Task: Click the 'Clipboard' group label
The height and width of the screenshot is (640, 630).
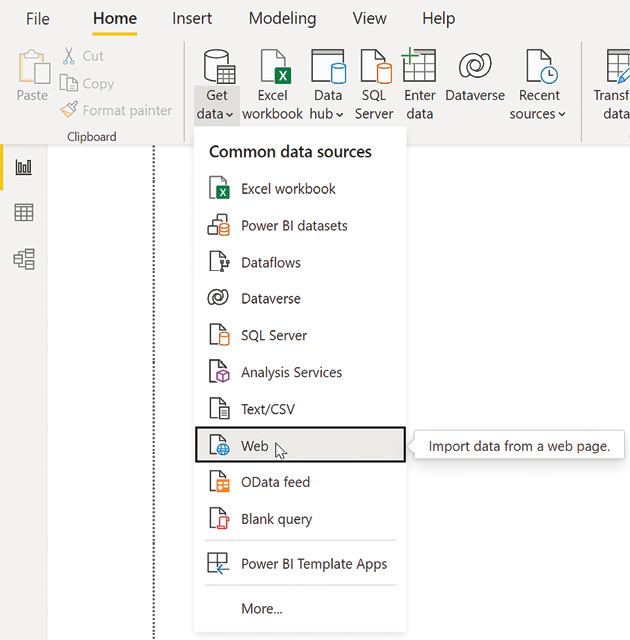Action: coord(92,136)
